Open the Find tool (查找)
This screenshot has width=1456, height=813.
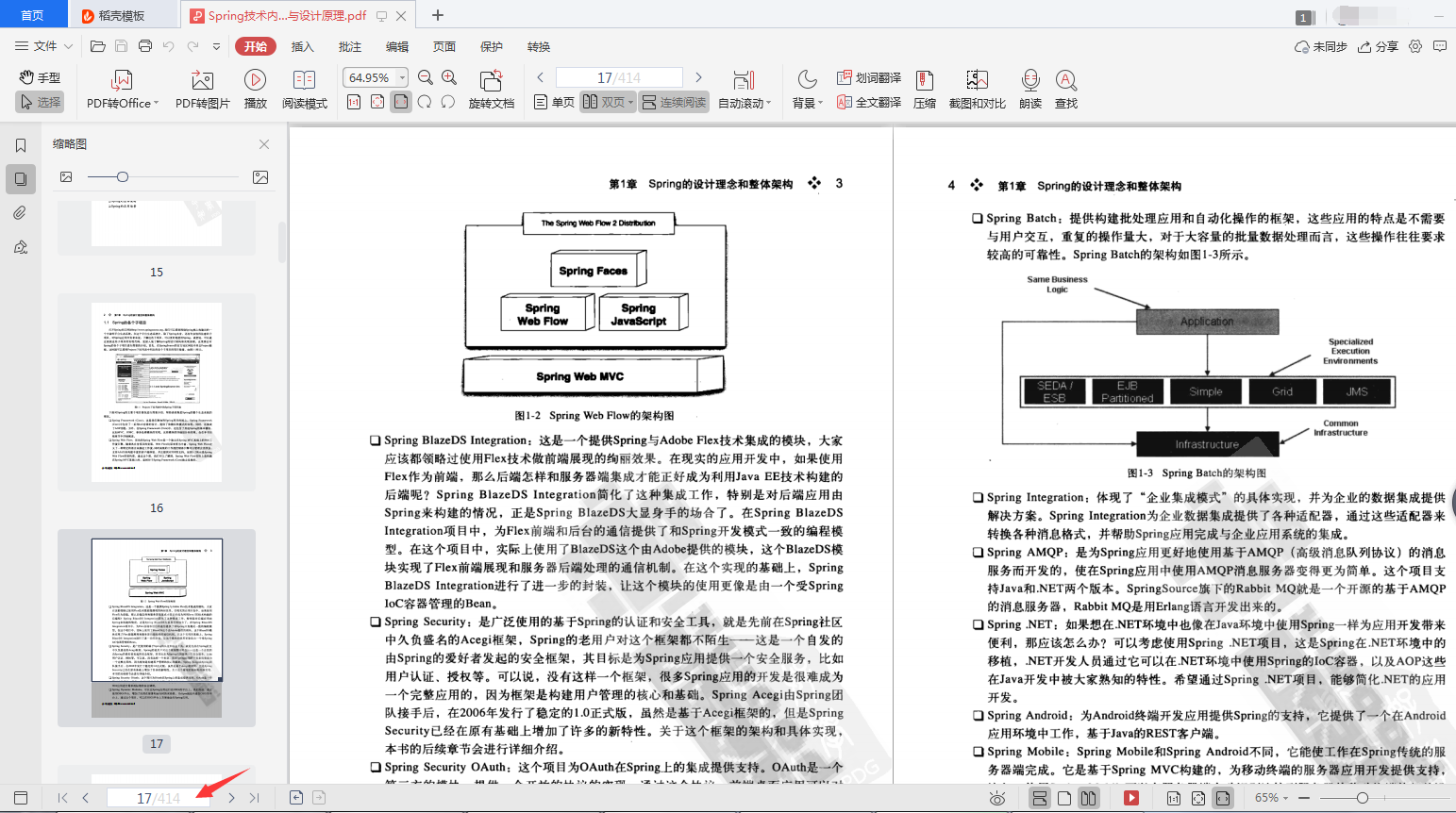click(x=1066, y=91)
